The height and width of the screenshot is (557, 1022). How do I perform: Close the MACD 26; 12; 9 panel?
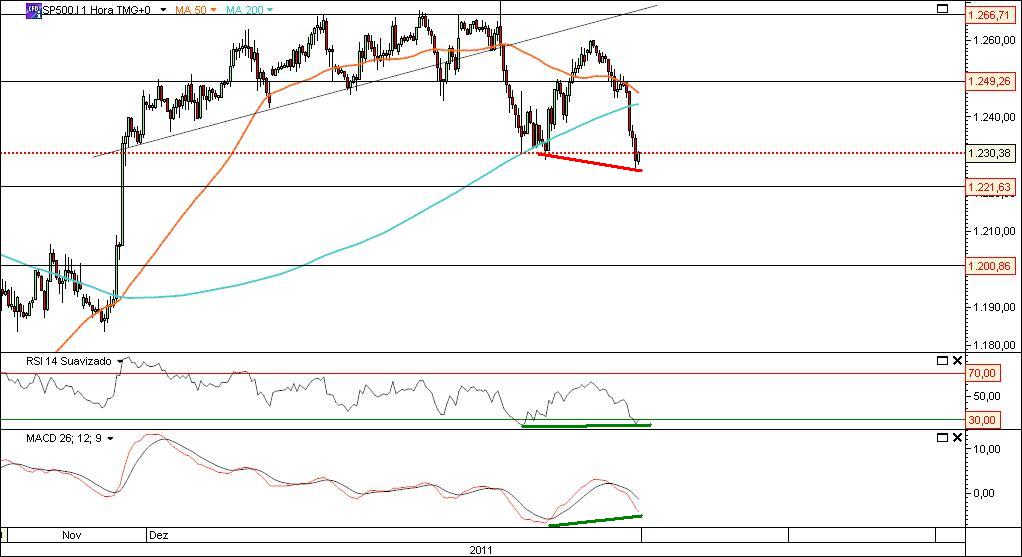click(957, 438)
